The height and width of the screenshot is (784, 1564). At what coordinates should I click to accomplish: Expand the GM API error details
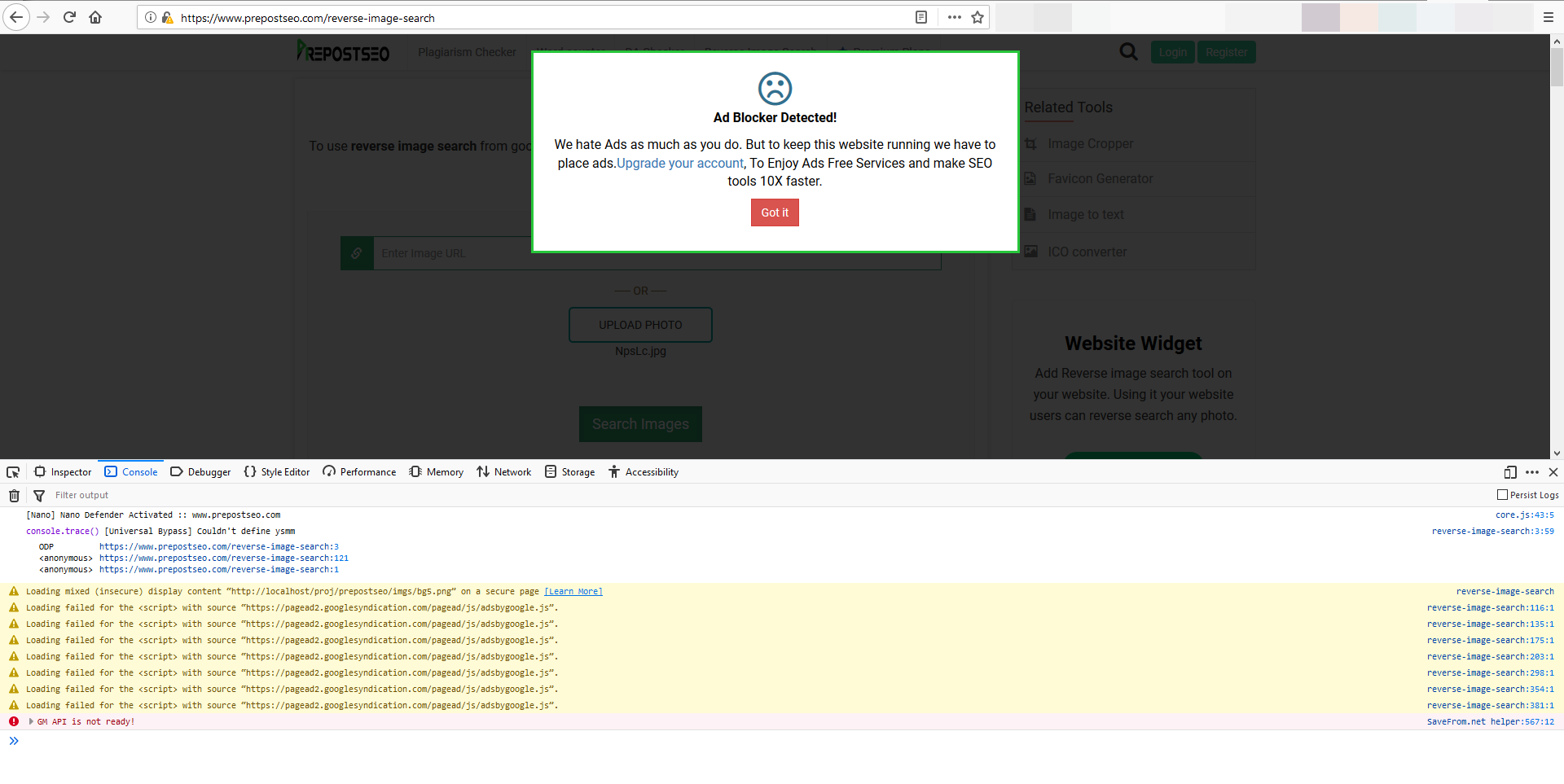30,721
